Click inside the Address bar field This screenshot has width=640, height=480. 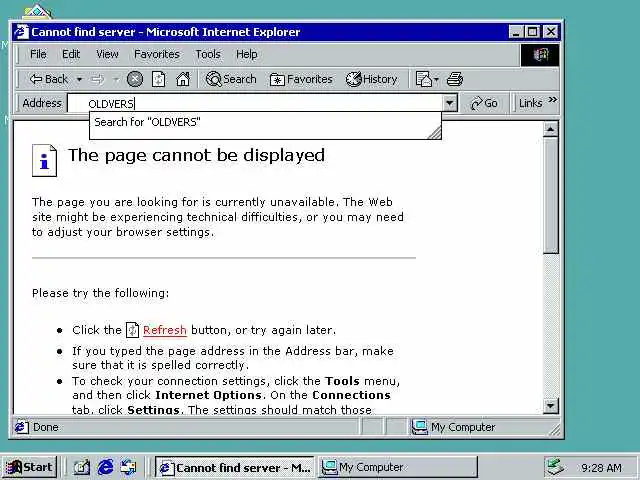point(255,103)
